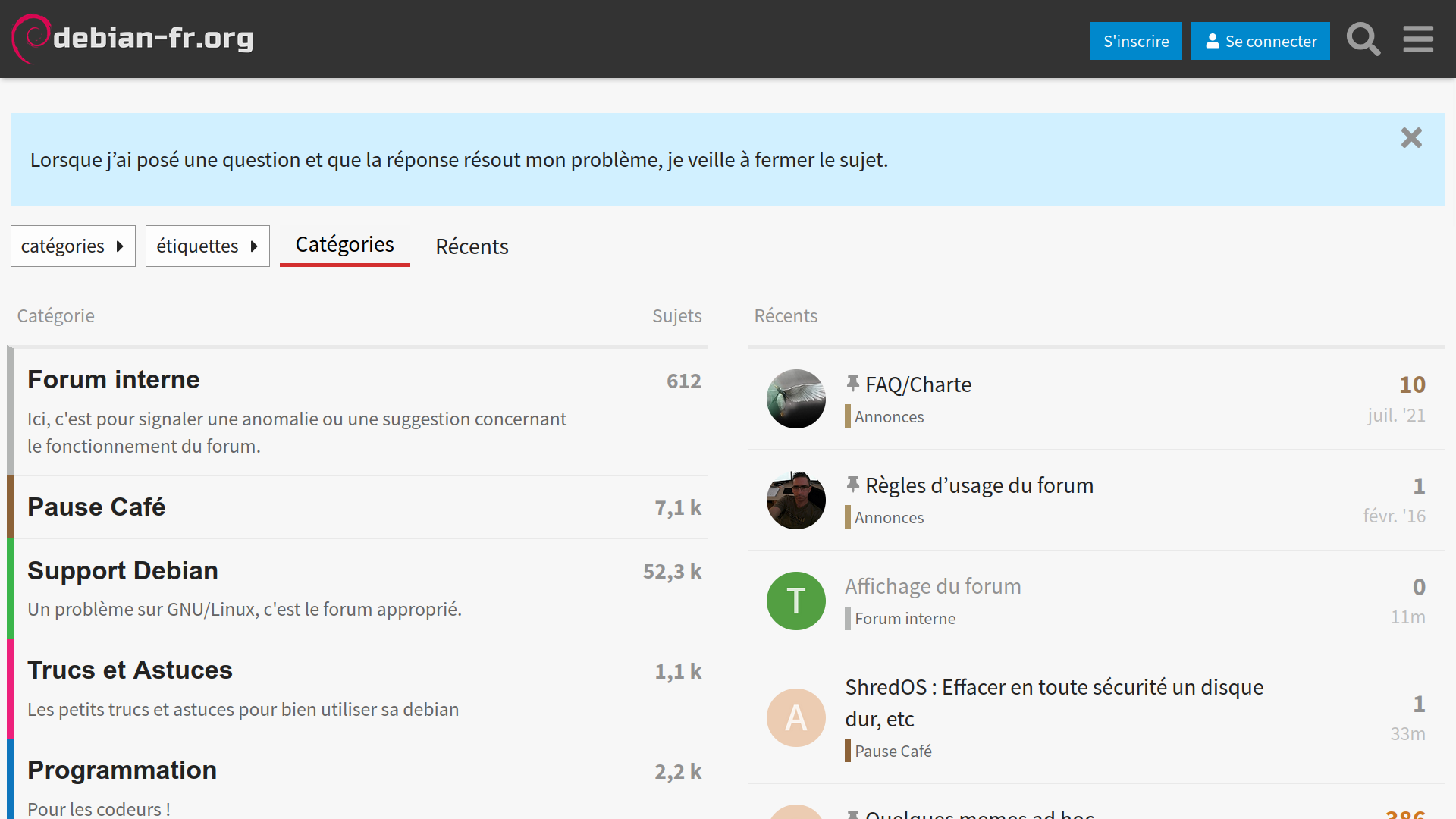Open avatar of FAQ/Charte poster
The width and height of the screenshot is (1456, 819).
[795, 399]
